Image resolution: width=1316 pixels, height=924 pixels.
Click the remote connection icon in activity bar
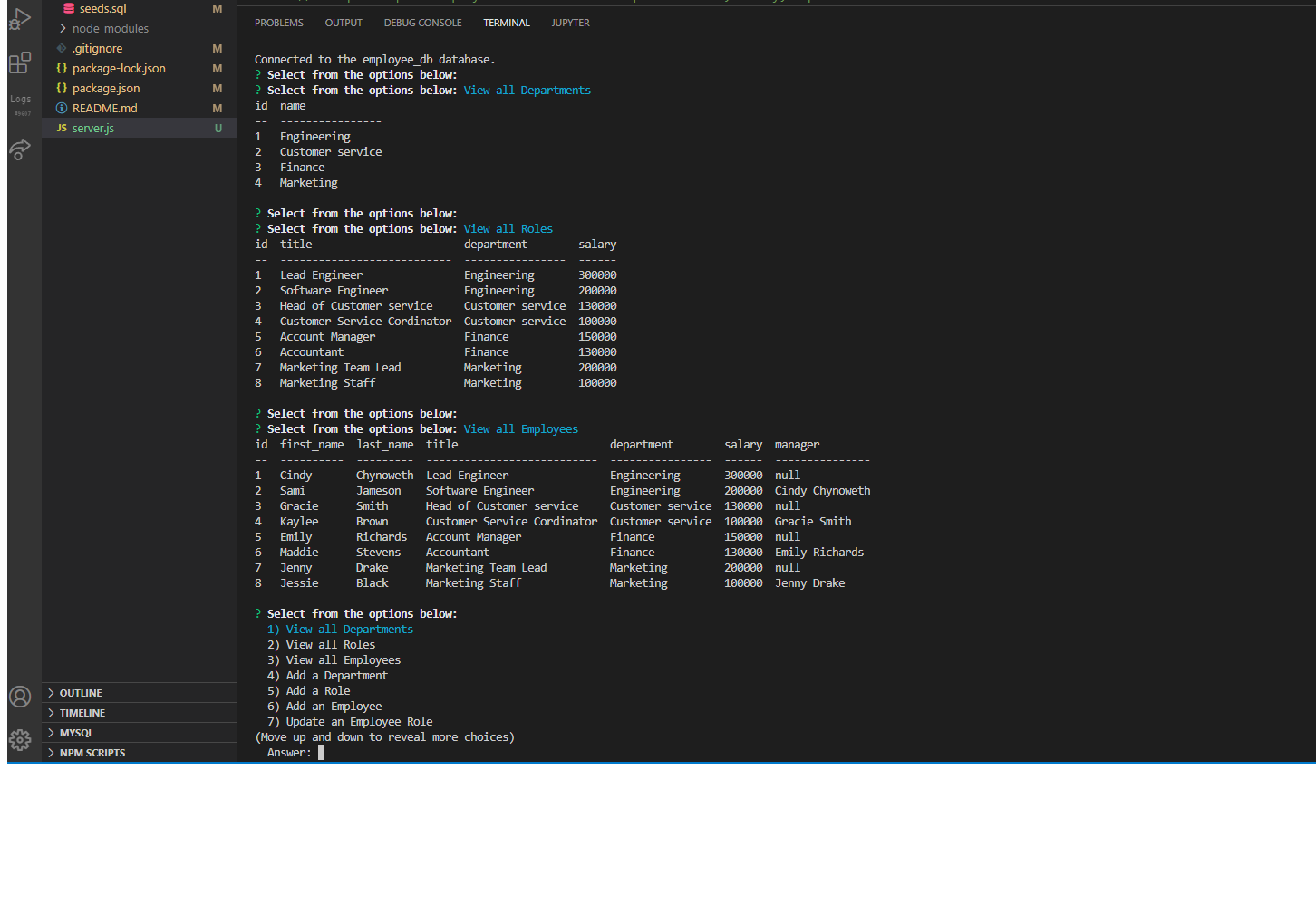click(20, 149)
